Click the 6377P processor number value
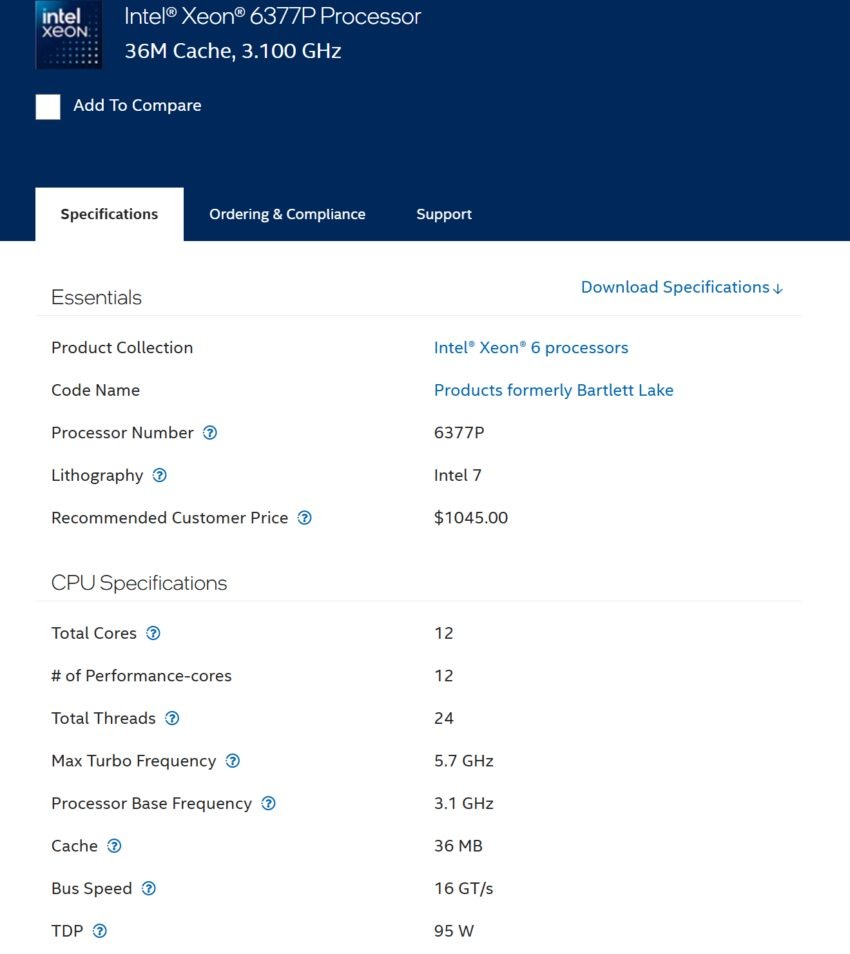The image size is (850, 954). 459,433
